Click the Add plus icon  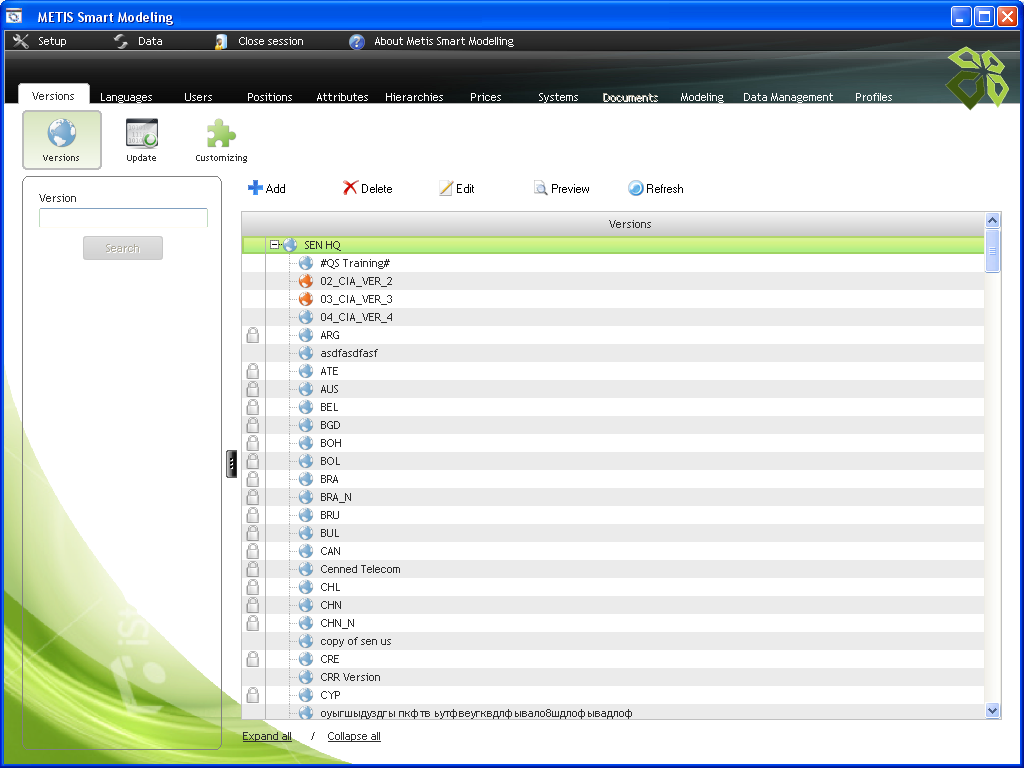tap(255, 188)
